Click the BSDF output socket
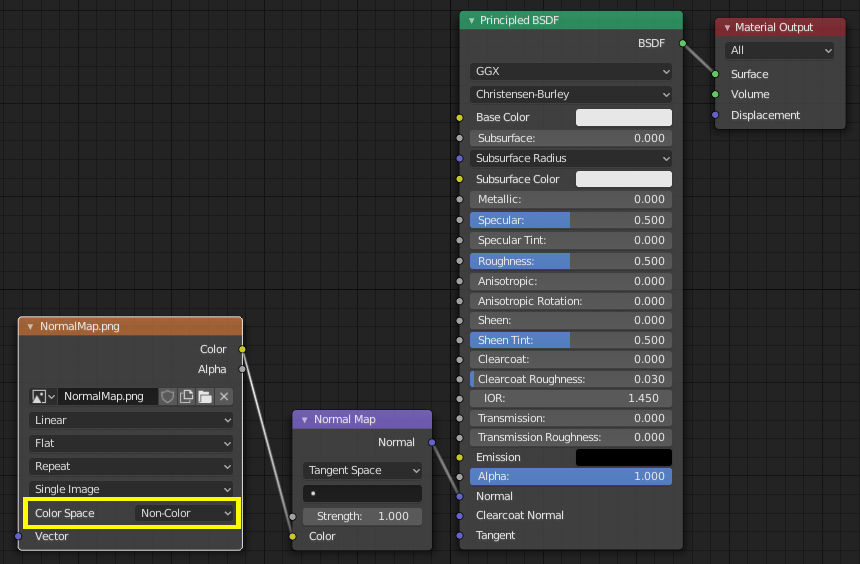Viewport: 860px width, 564px height. coord(683,43)
